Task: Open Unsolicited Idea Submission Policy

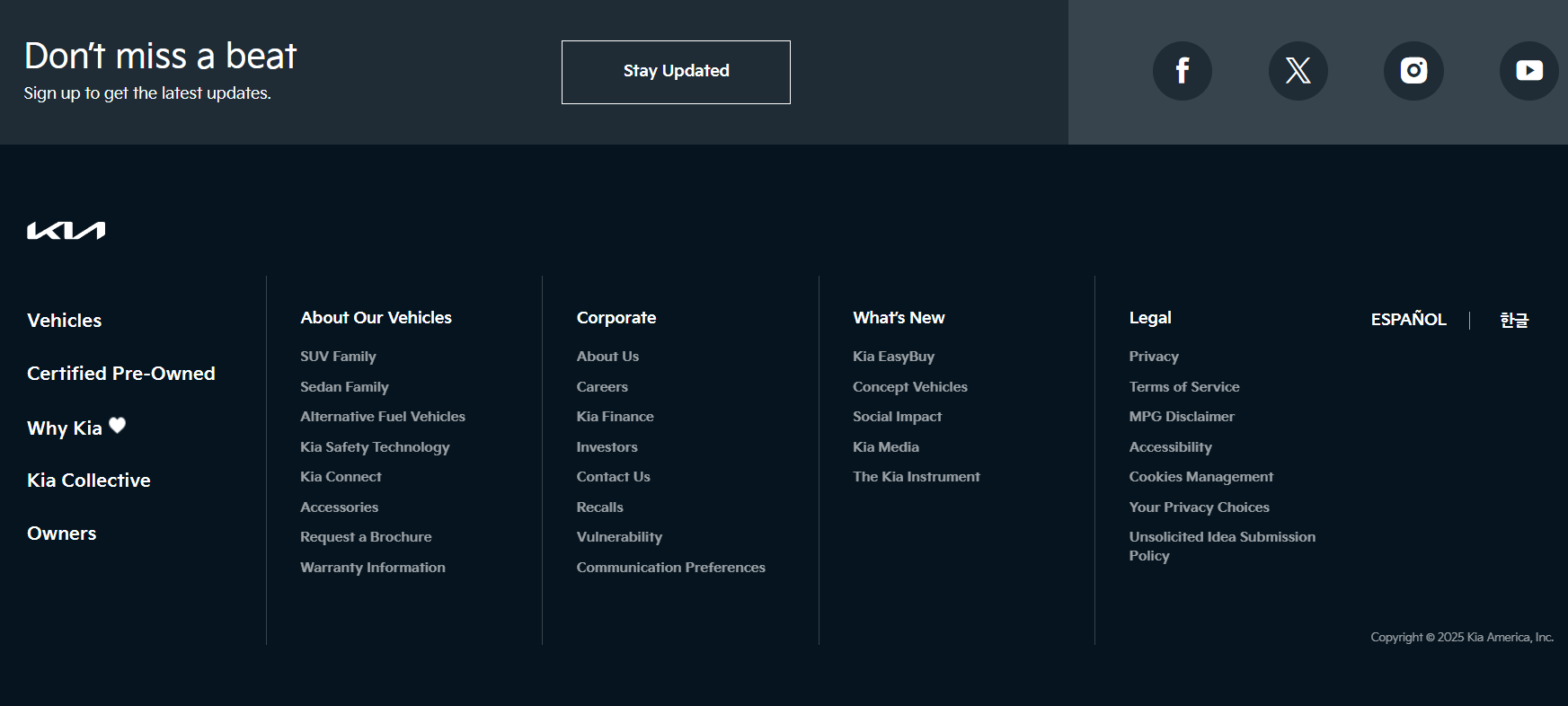Action: (1223, 546)
